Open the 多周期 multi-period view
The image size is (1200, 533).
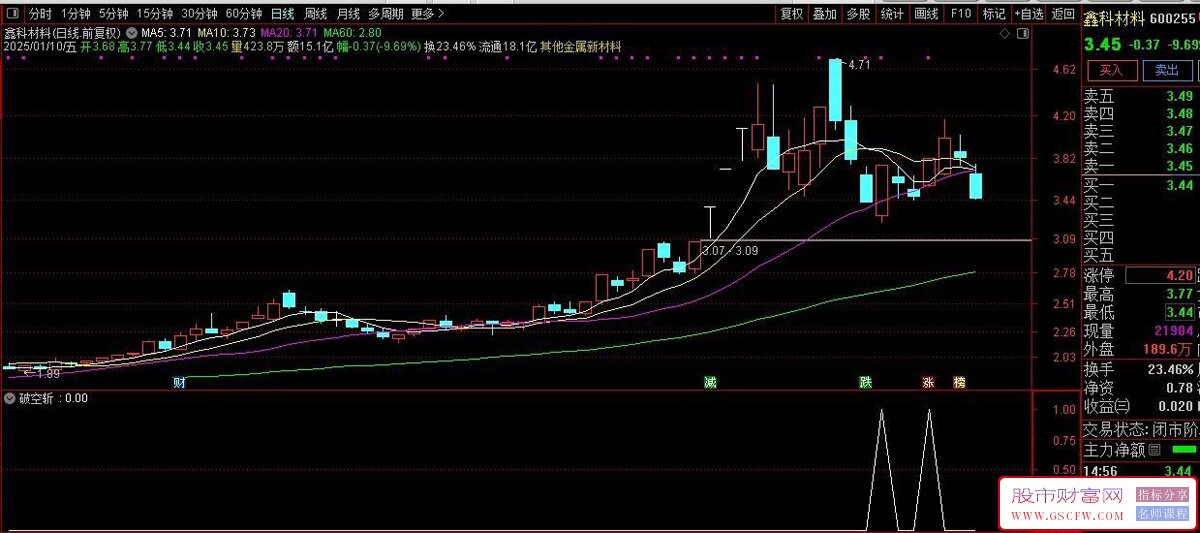(386, 14)
